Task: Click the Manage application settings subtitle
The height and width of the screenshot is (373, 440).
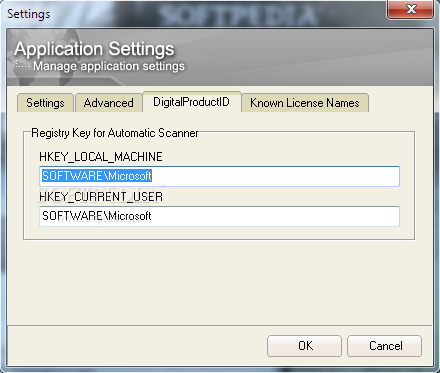Action: pyautogui.click(x=109, y=66)
